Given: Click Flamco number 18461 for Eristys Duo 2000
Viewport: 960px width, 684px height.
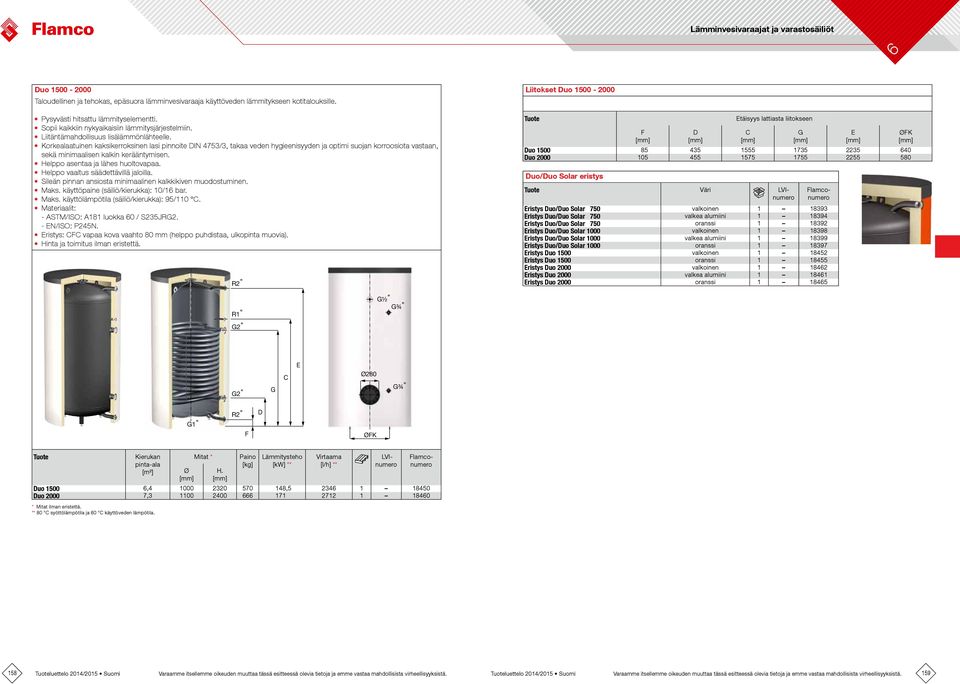Looking at the screenshot, I should 819,275.
